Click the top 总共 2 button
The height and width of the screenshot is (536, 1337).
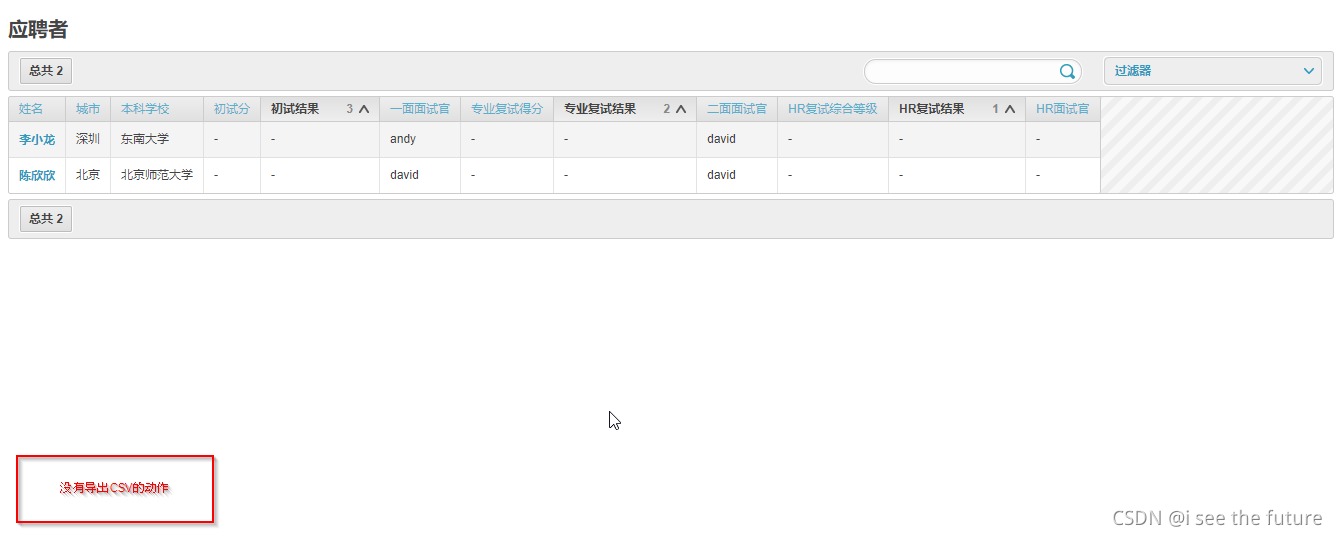46,71
